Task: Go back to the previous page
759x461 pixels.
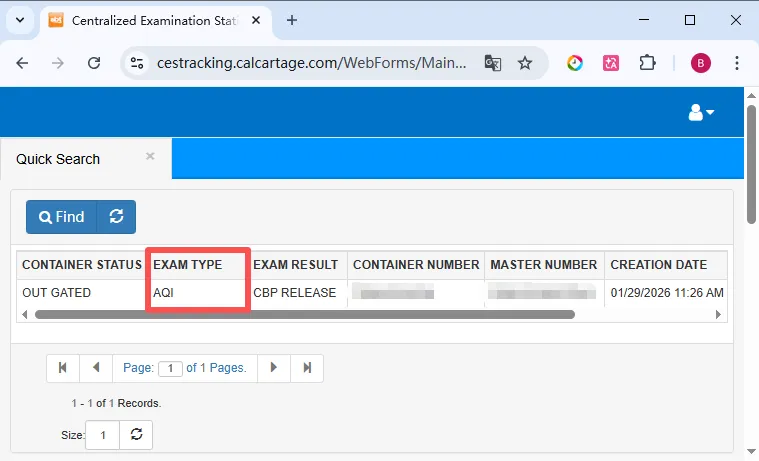Action: (22, 63)
